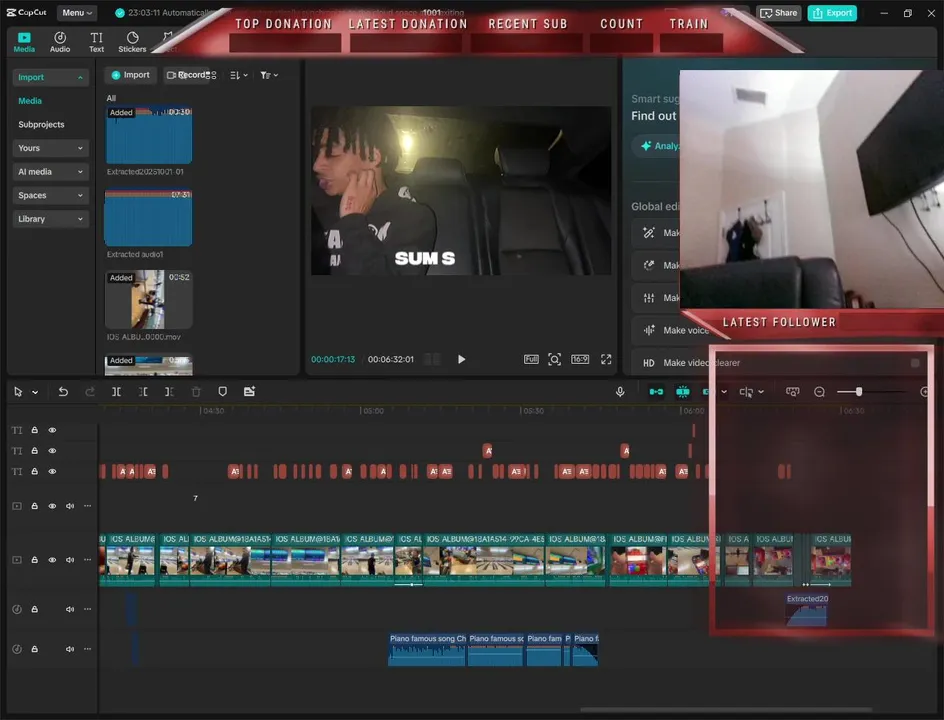Delete right of playhead
944x720 pixels.
click(169, 392)
